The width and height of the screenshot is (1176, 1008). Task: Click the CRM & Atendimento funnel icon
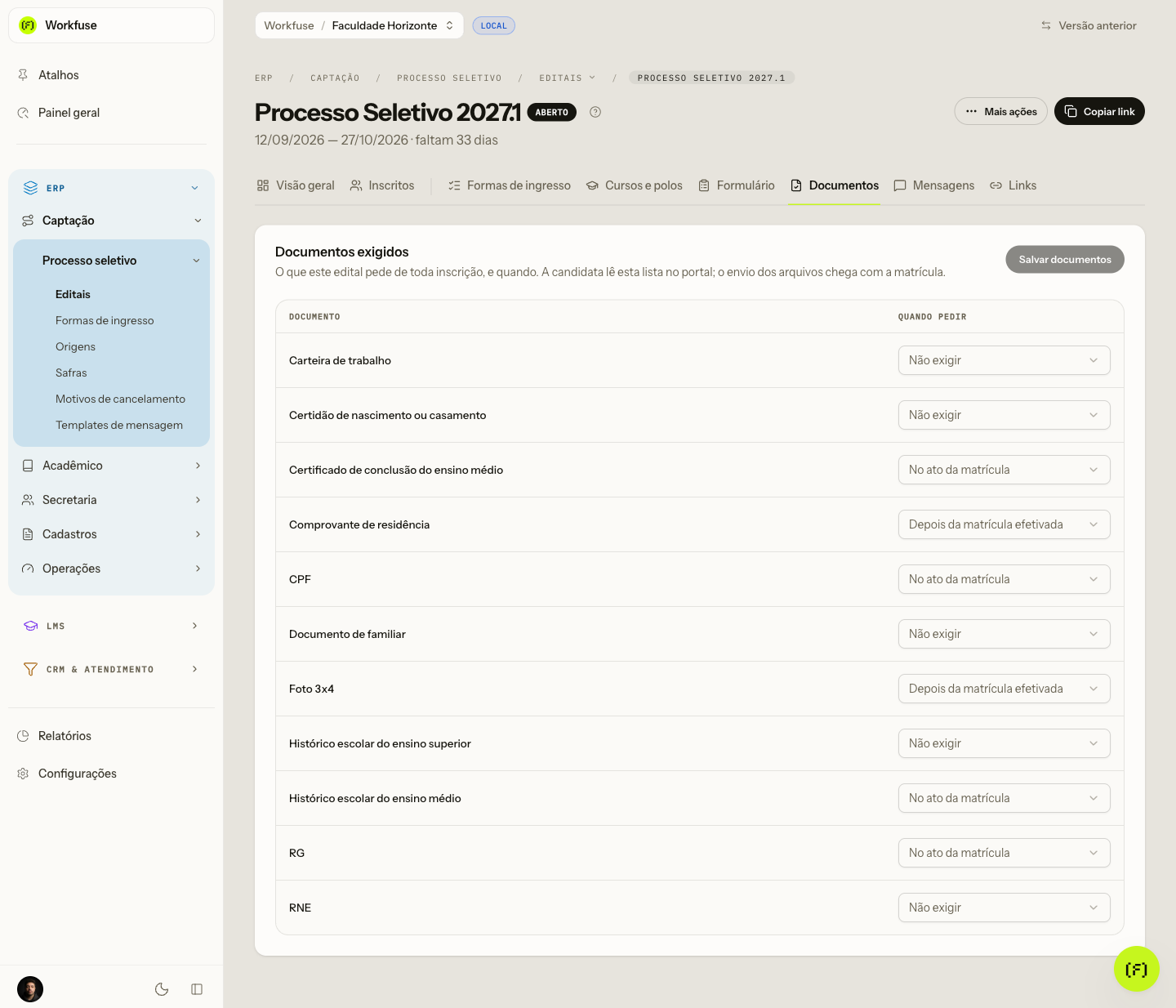(30, 669)
